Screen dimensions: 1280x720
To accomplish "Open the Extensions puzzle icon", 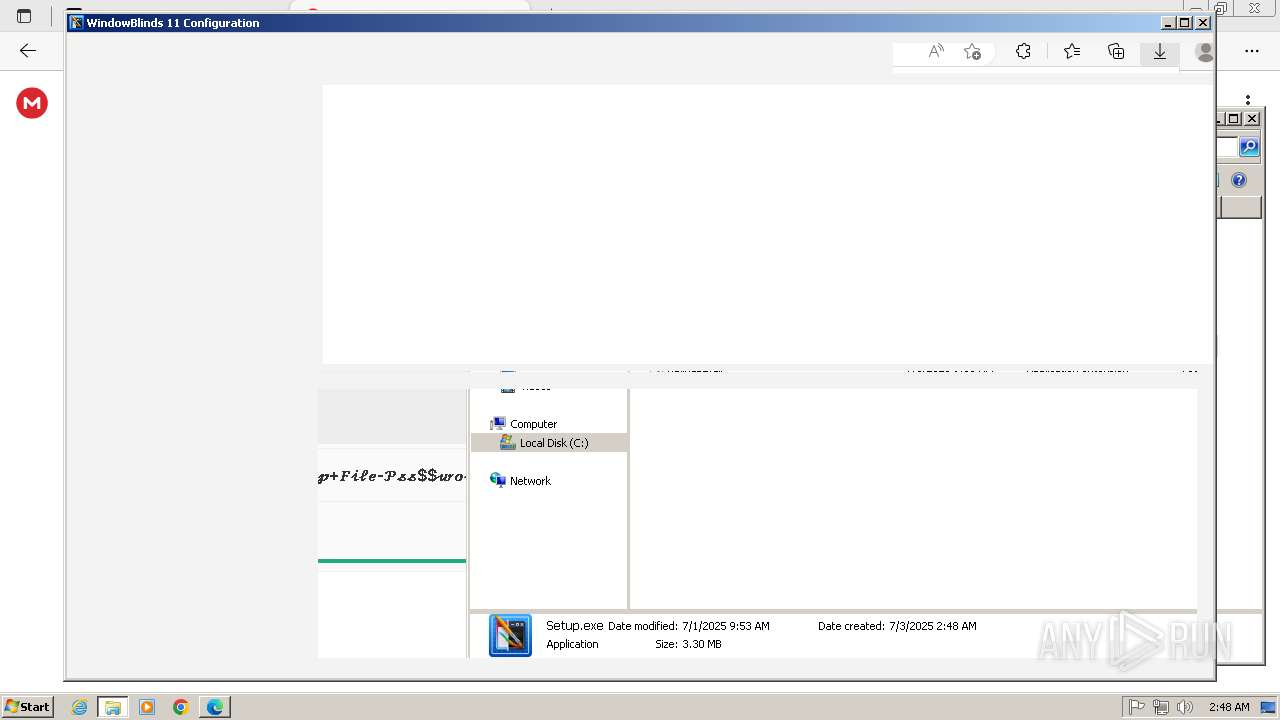I will coord(1023,51).
